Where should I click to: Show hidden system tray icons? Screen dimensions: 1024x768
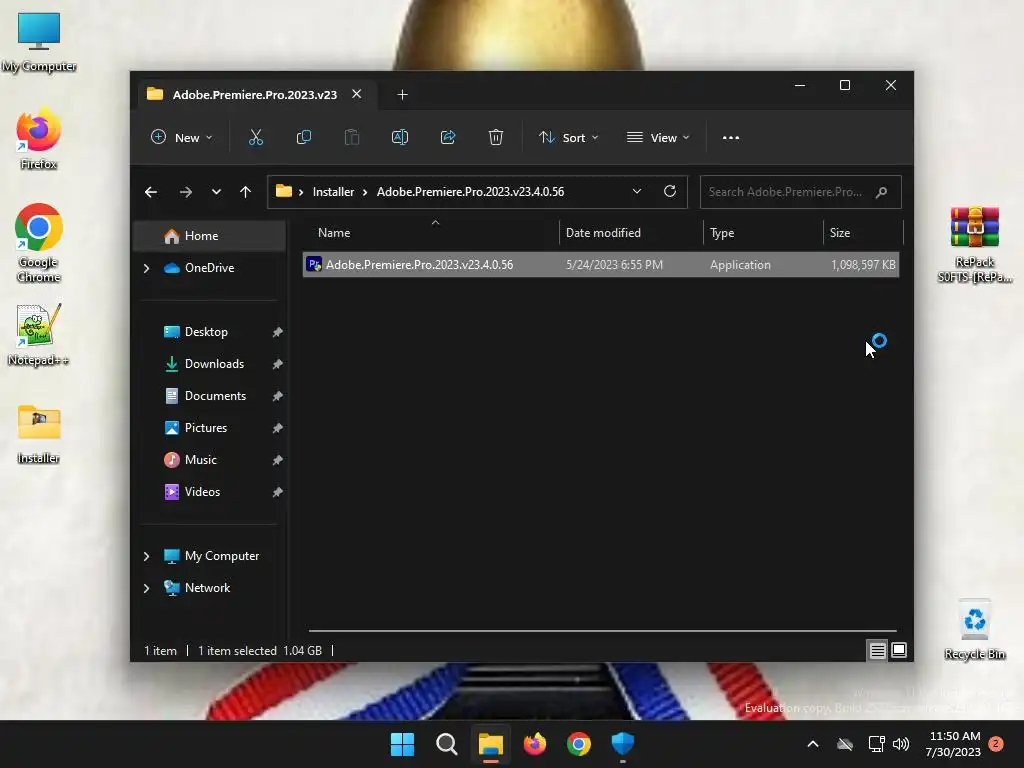[x=813, y=744]
